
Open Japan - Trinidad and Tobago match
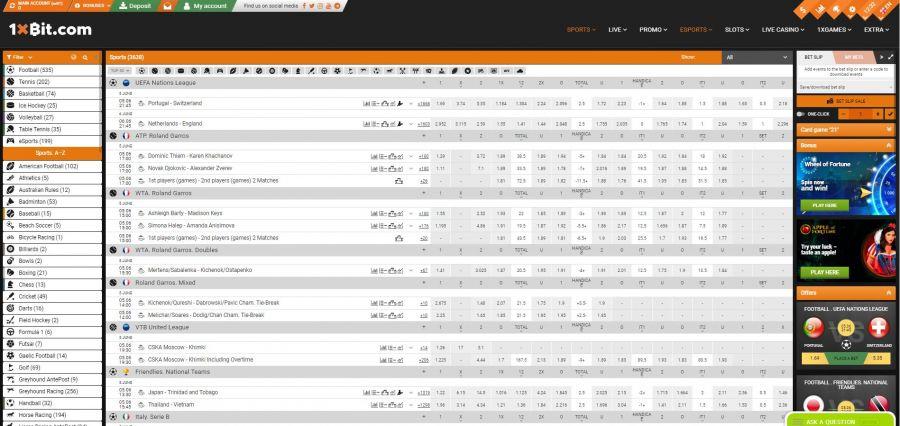point(183,392)
